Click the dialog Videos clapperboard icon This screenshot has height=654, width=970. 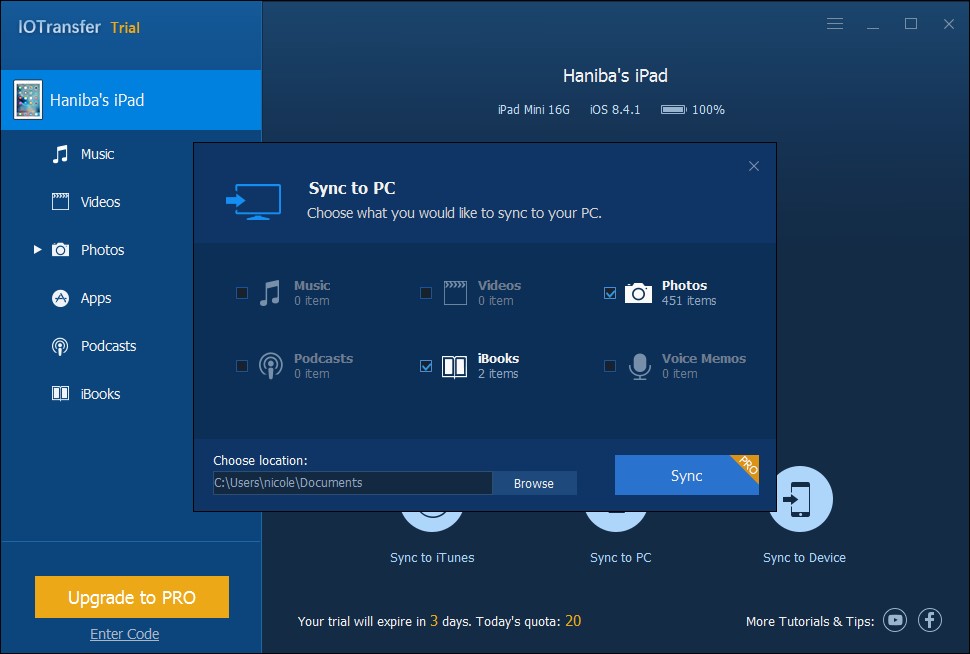tap(455, 293)
